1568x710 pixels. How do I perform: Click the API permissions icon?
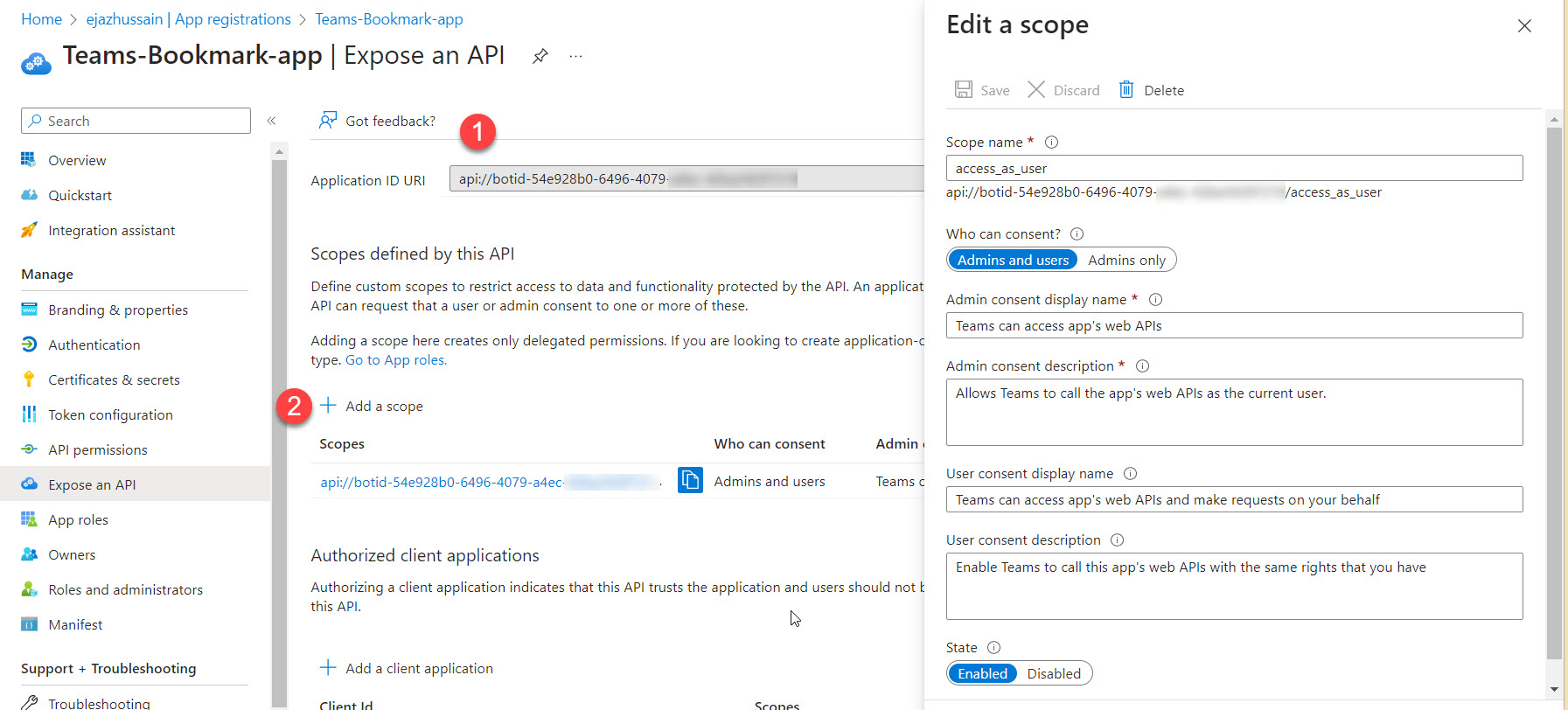(29, 449)
